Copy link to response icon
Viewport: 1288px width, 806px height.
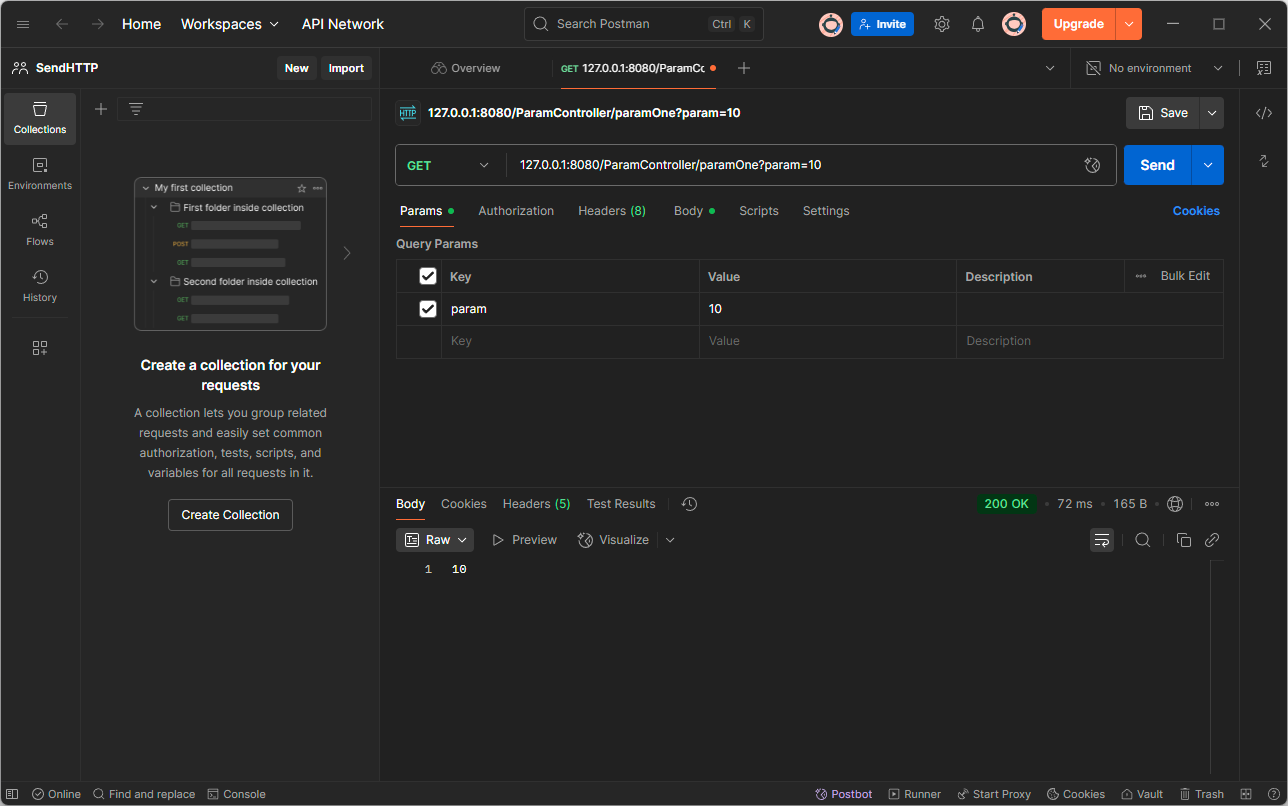click(x=1212, y=540)
